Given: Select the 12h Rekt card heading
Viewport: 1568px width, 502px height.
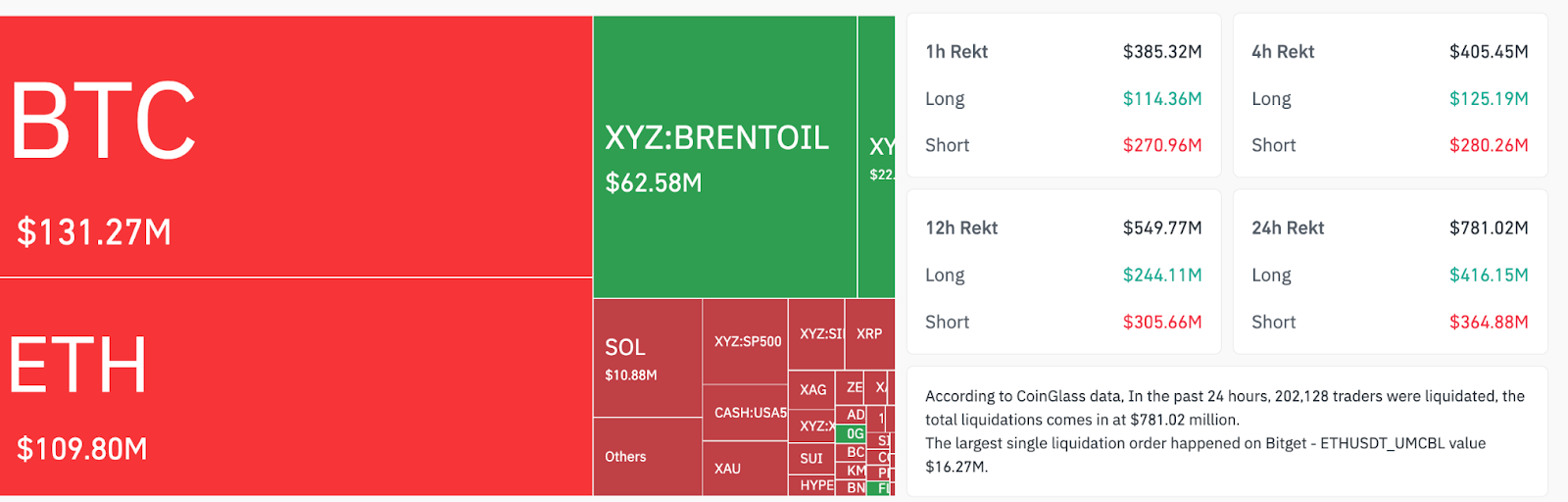Looking at the screenshot, I should pos(961,228).
